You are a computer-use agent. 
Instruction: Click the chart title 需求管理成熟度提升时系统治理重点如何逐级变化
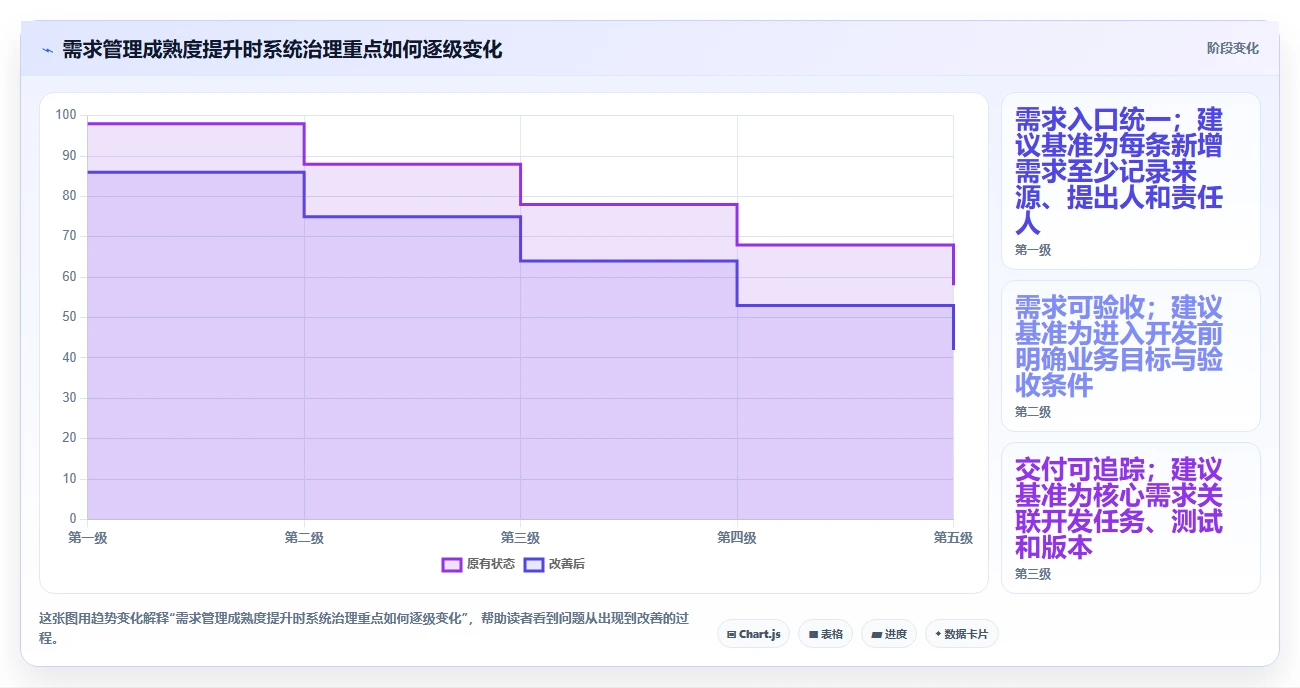282,49
